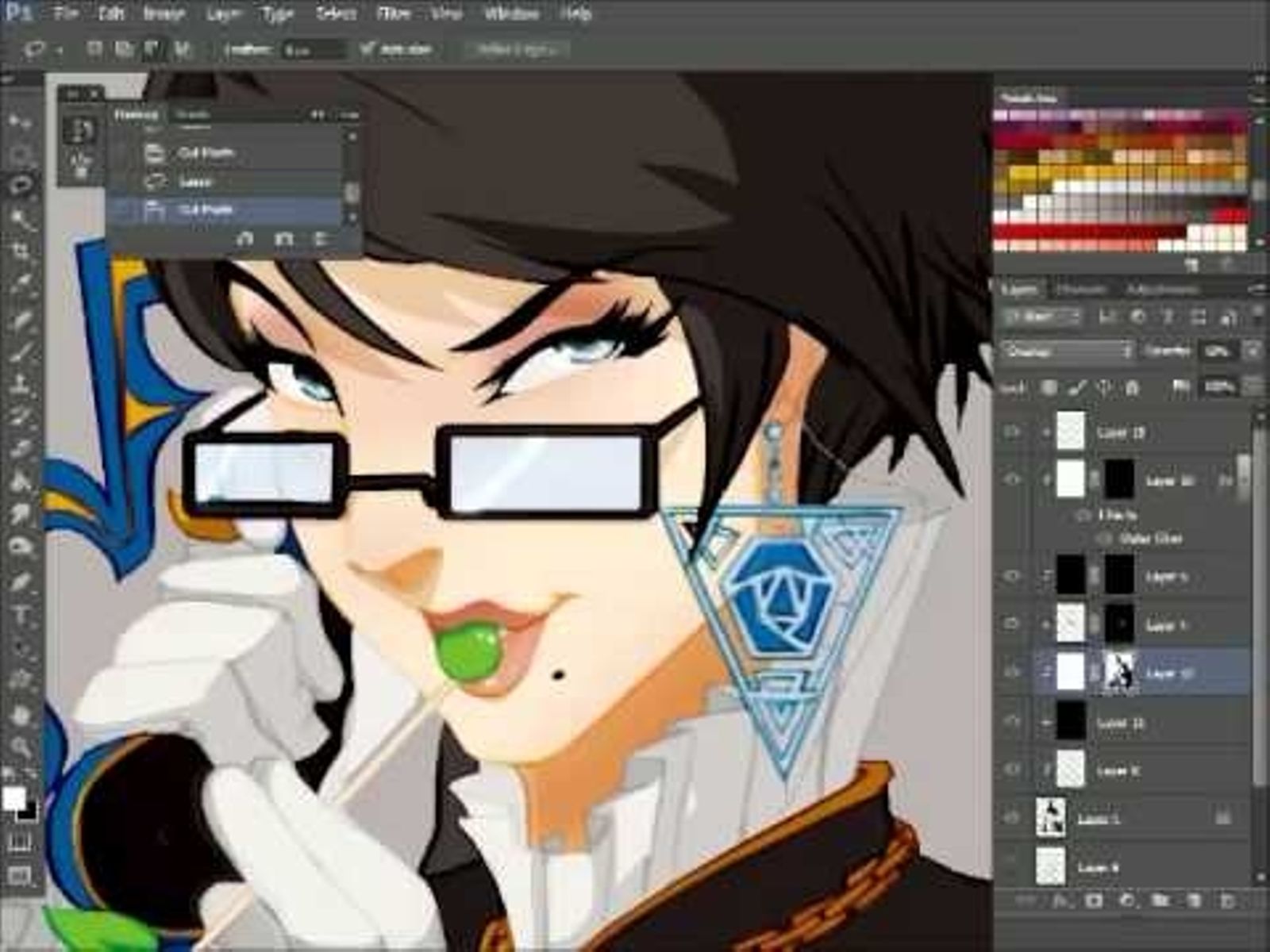The image size is (1270, 952).
Task: Click the highlighted layer's mask thumbnail
Action: click(x=1118, y=673)
